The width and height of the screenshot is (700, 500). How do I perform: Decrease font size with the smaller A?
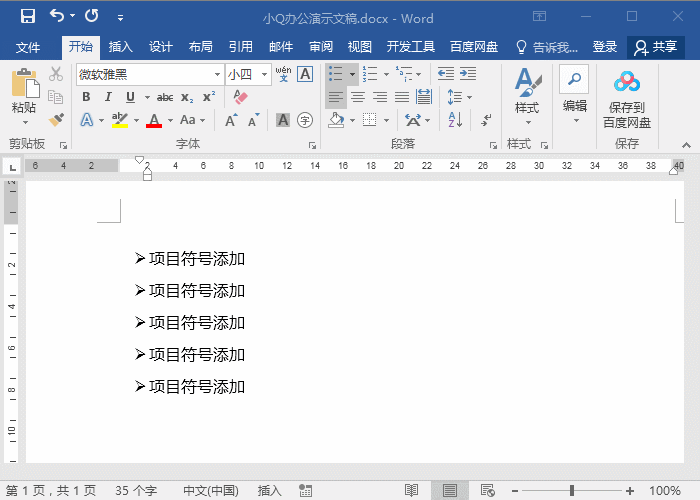click(x=254, y=120)
